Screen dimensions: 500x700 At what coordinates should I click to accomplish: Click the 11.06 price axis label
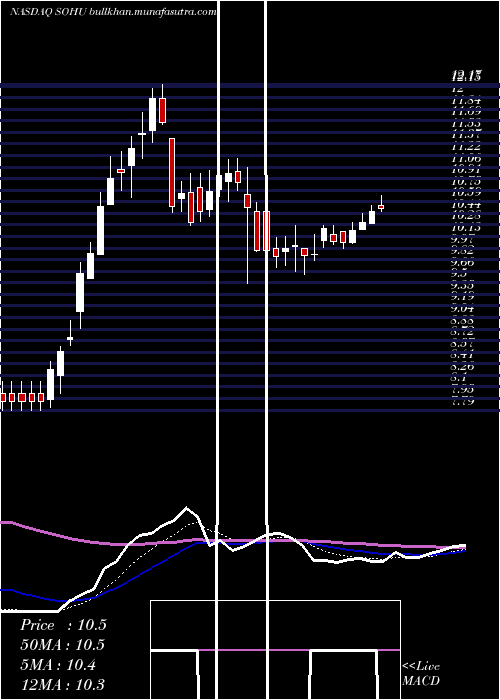tap(466, 158)
